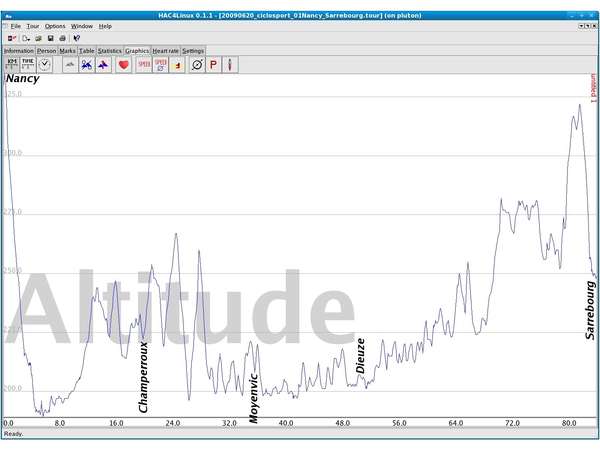Switch to the Person tab
Viewport: 600px width, 450px height.
(x=47, y=51)
